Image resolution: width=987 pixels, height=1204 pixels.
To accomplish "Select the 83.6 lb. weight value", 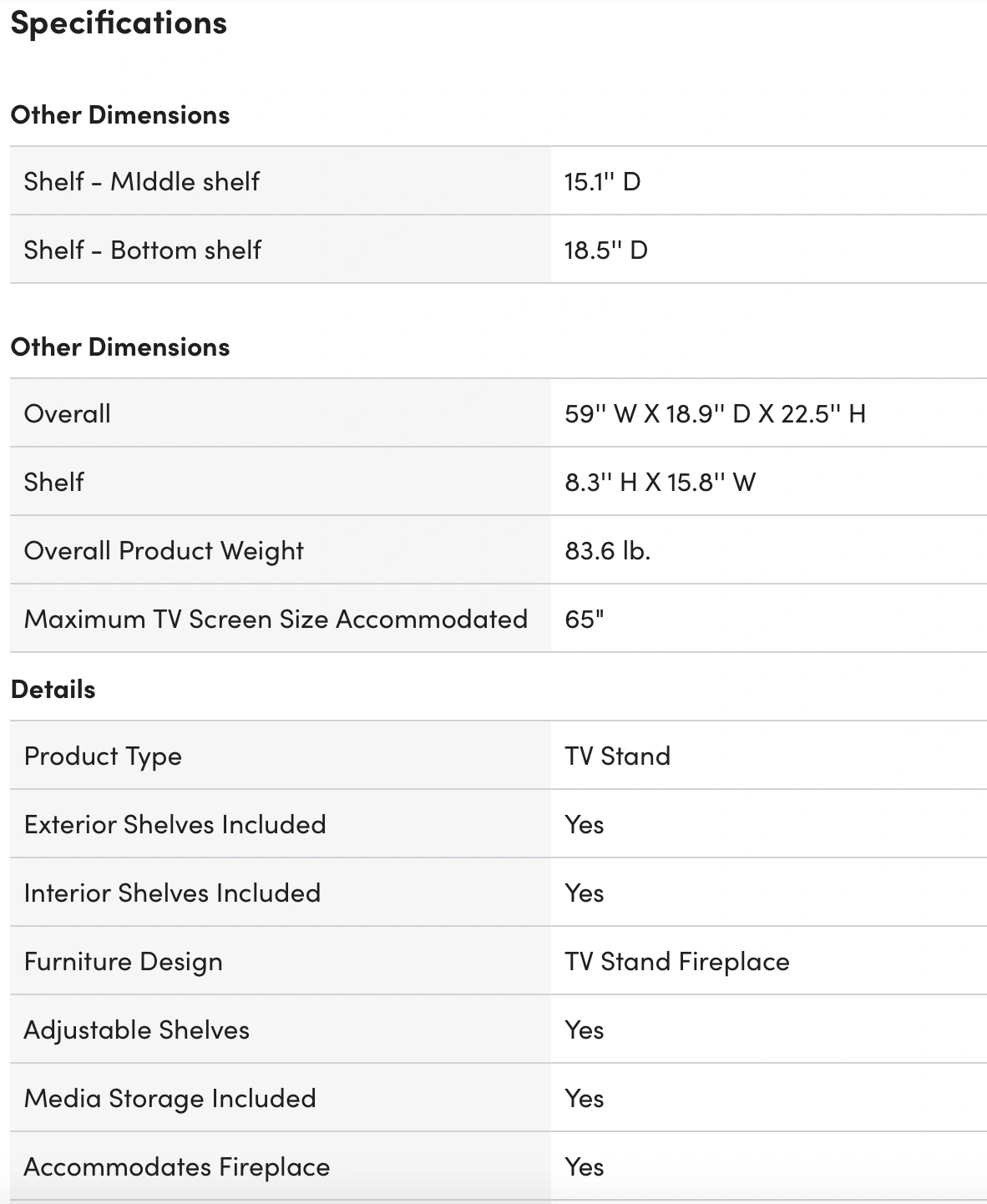I will (x=607, y=550).
